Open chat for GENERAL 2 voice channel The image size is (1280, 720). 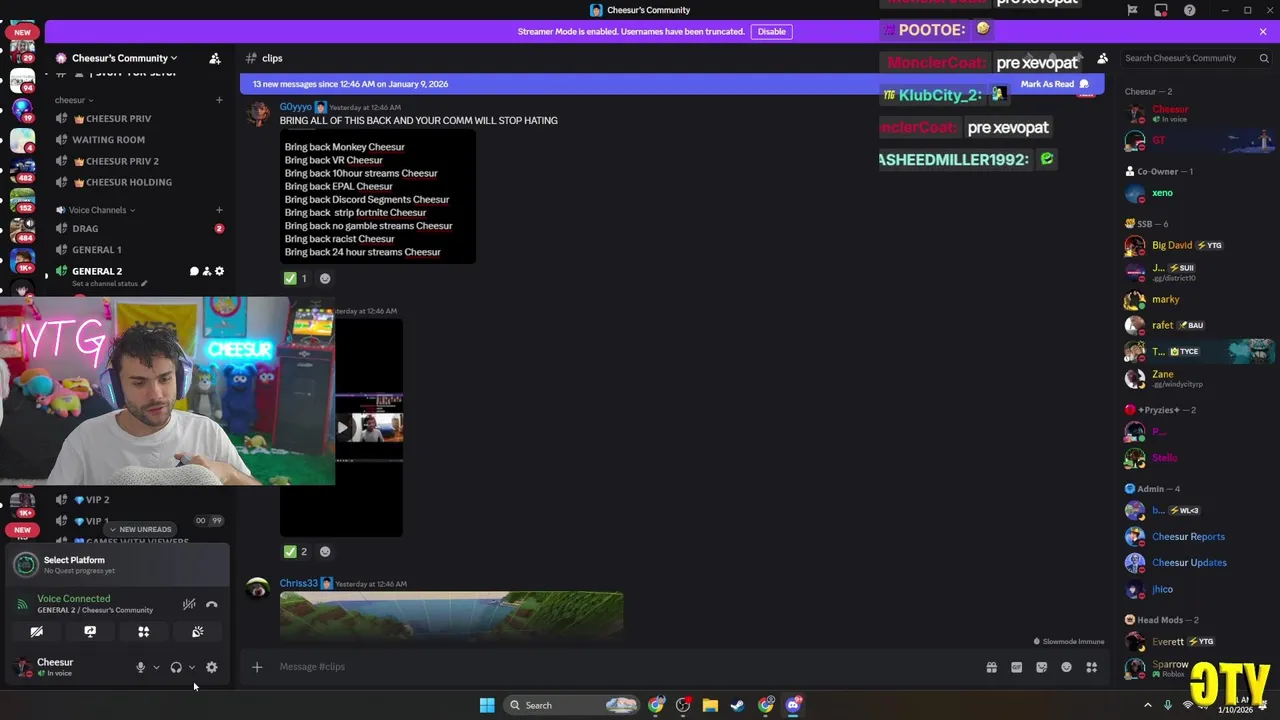click(x=194, y=271)
